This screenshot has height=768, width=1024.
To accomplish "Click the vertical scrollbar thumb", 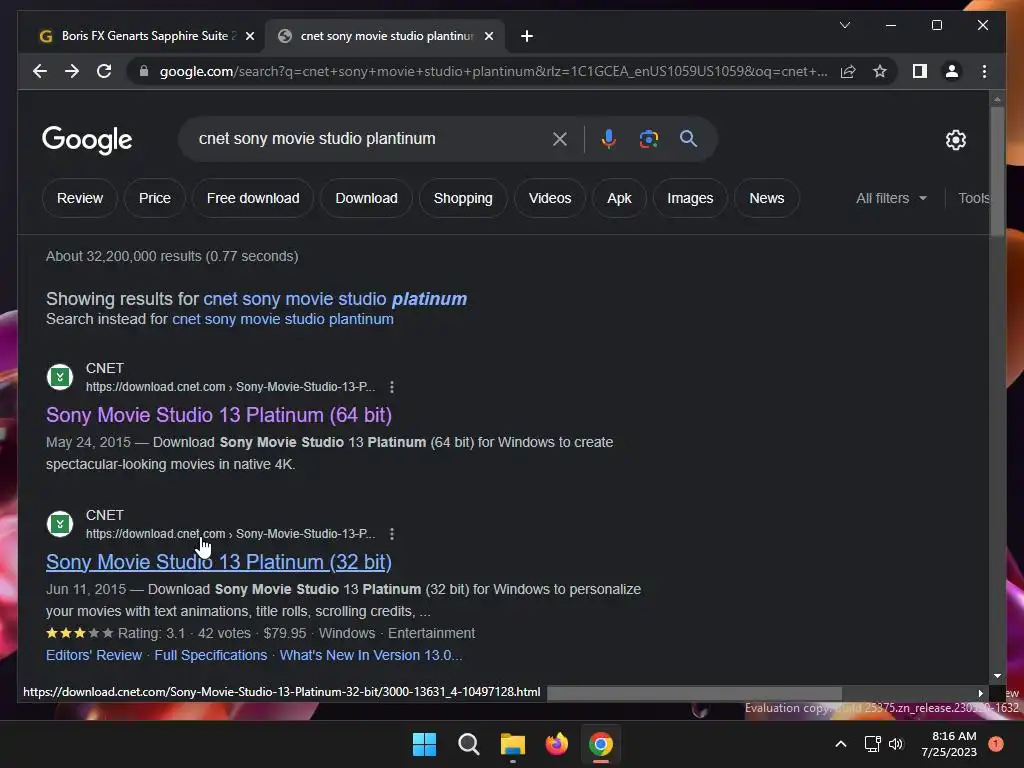I will pyautogui.click(x=997, y=171).
